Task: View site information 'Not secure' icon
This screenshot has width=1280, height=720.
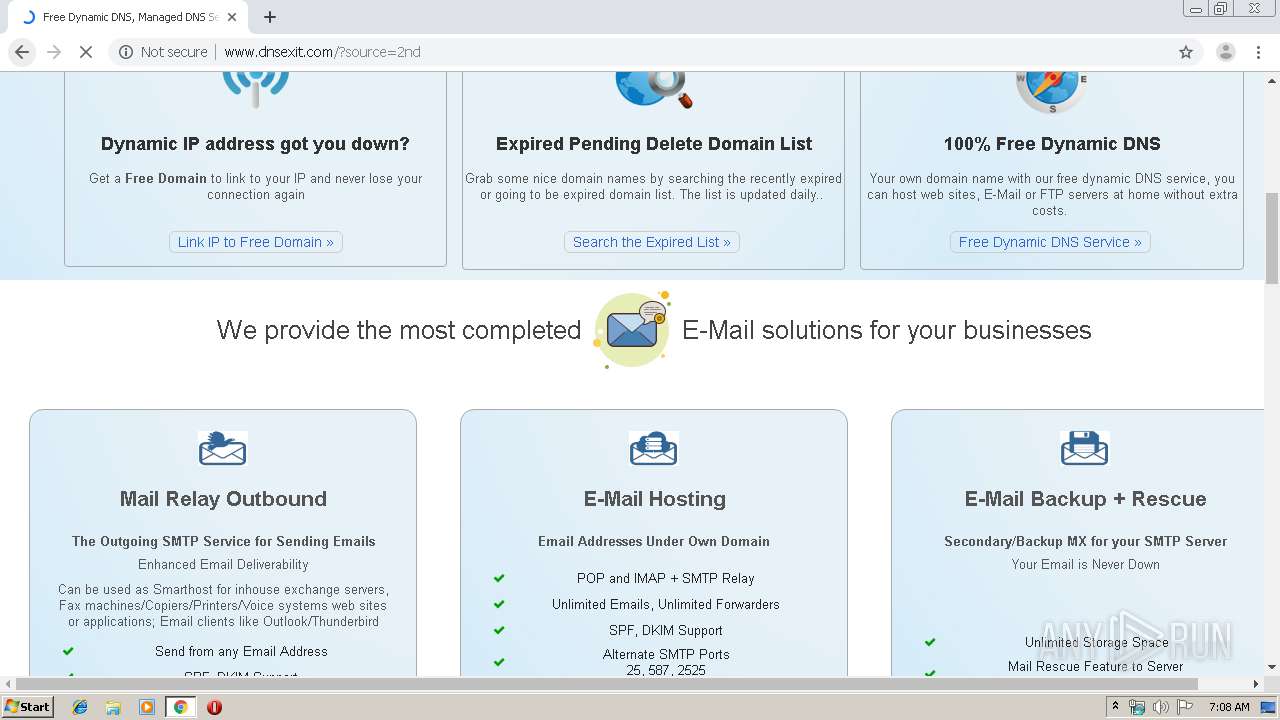Action: (x=126, y=52)
